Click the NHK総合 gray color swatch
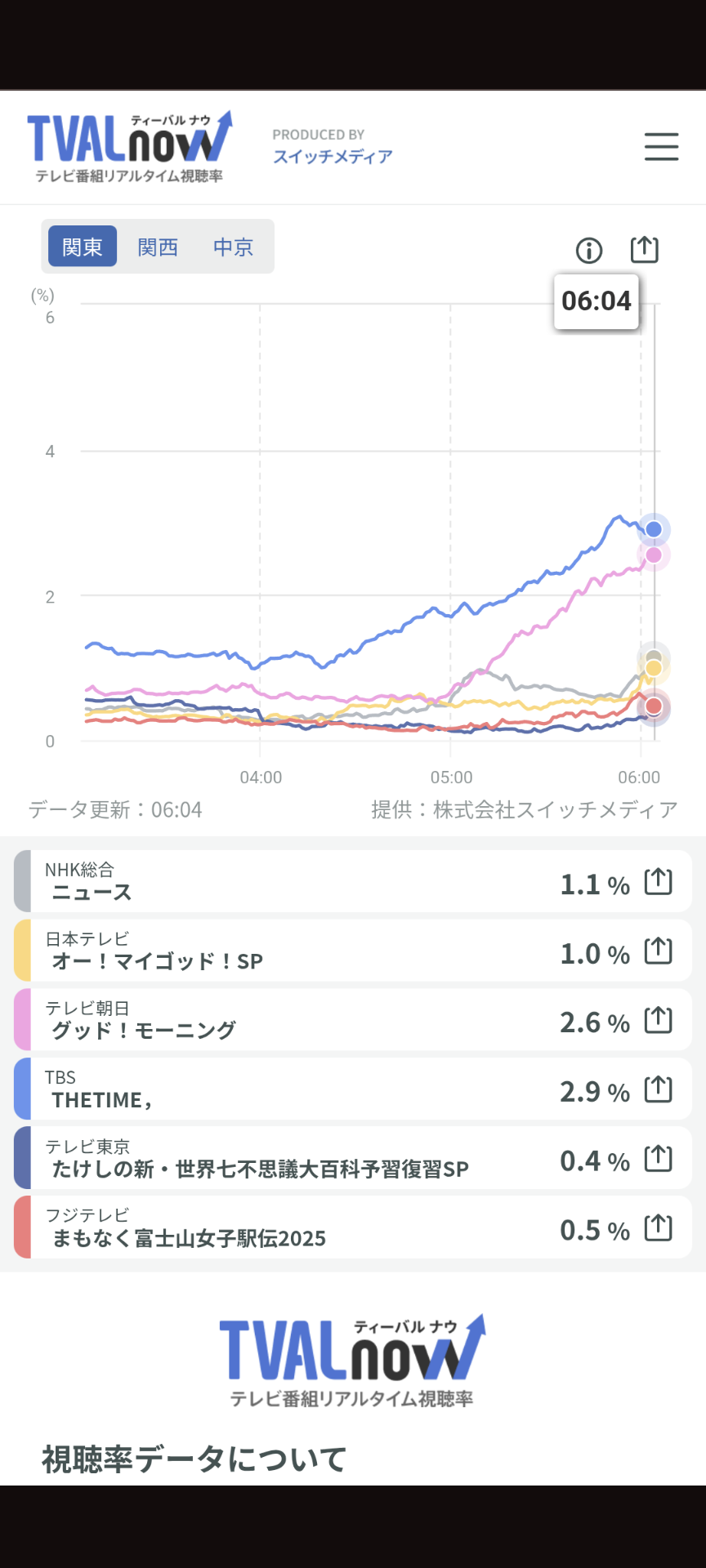This screenshot has width=706, height=1568. pos(23,881)
